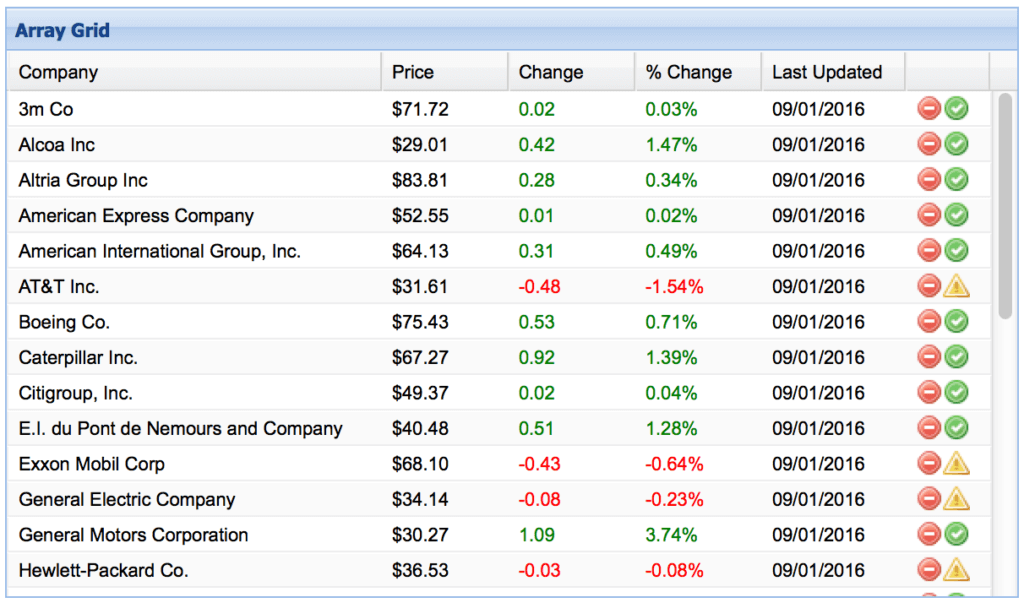Click the red remove icon for AT&T Inc.
This screenshot has height=603, width=1024.
click(x=929, y=285)
